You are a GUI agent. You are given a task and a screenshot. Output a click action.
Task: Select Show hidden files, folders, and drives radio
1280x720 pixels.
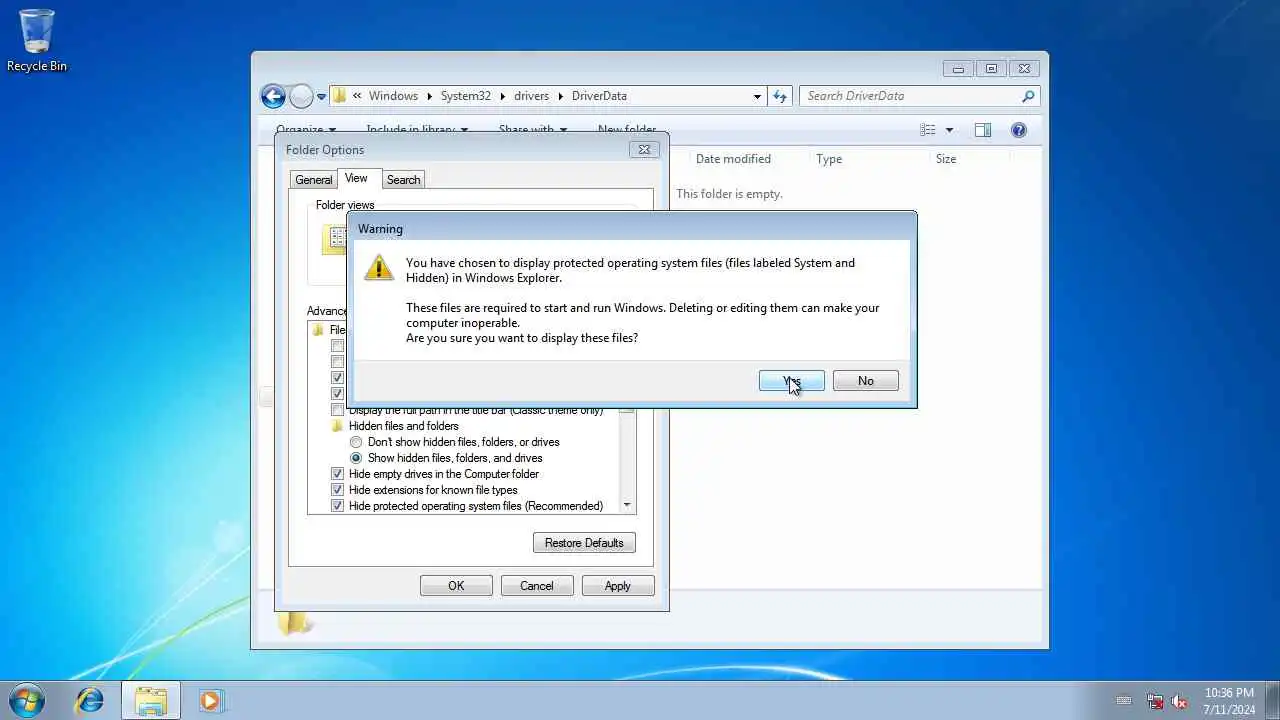point(356,458)
